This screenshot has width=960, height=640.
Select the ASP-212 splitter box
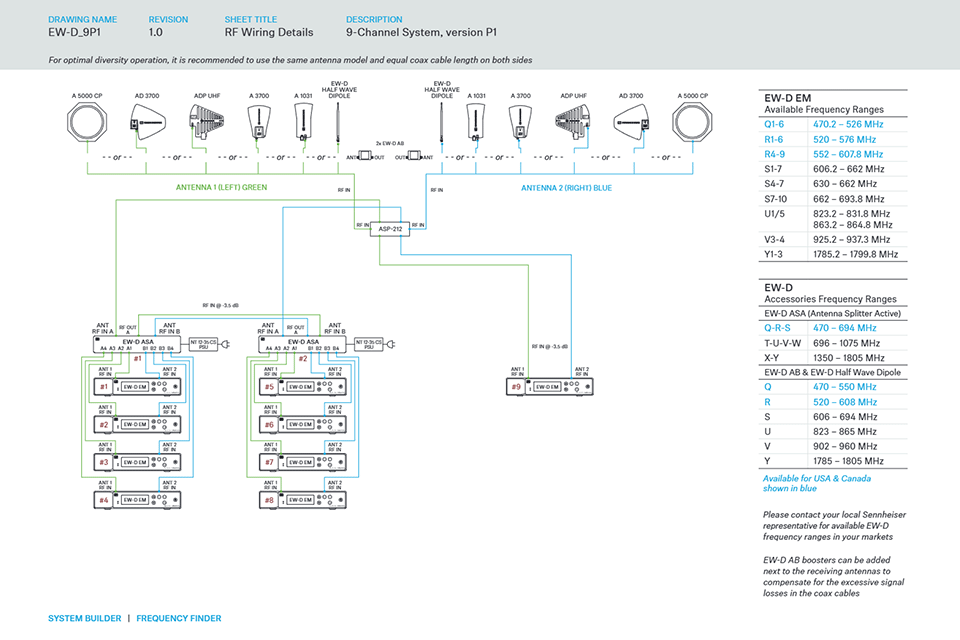(x=390, y=229)
